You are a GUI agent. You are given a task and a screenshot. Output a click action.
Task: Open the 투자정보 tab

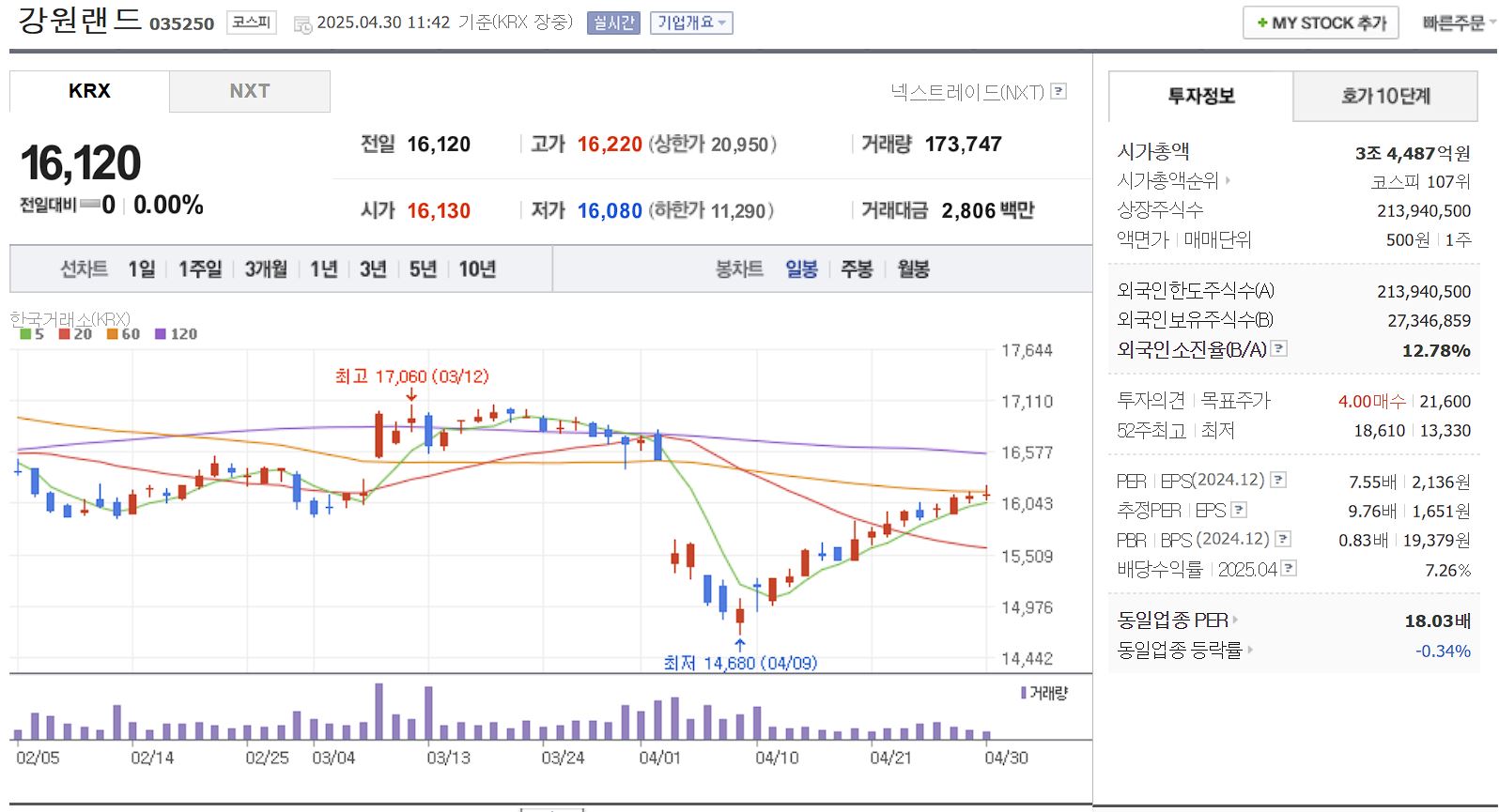tap(1201, 96)
